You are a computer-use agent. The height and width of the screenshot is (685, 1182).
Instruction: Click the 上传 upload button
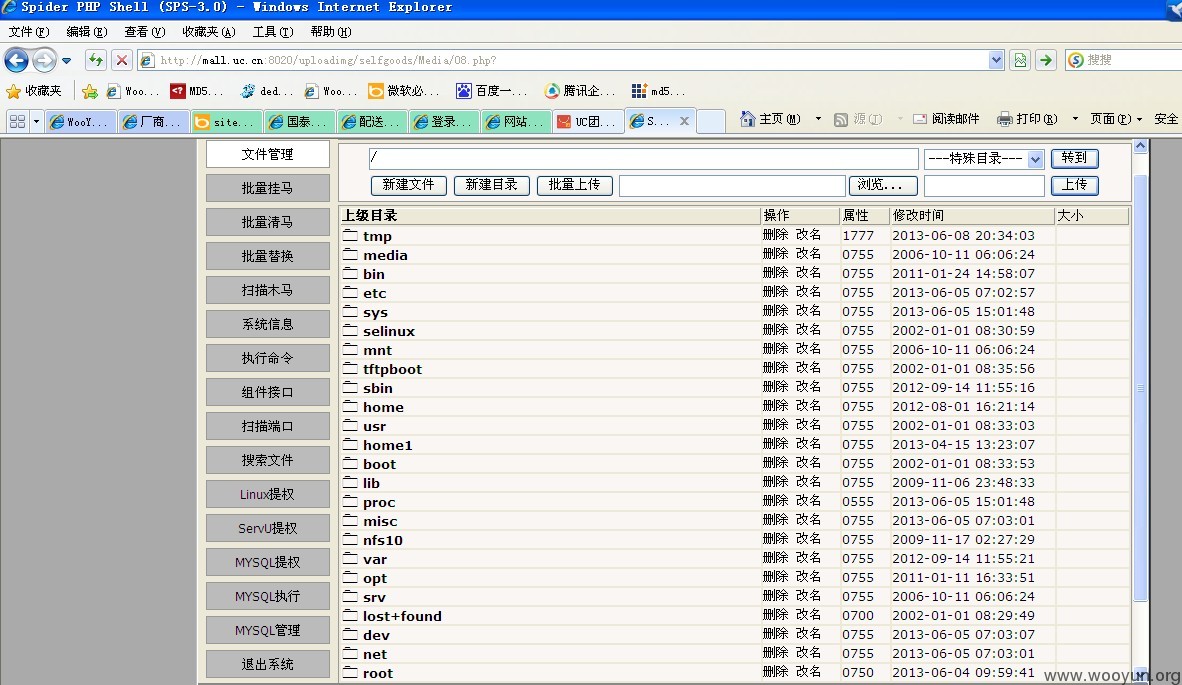click(x=1074, y=185)
